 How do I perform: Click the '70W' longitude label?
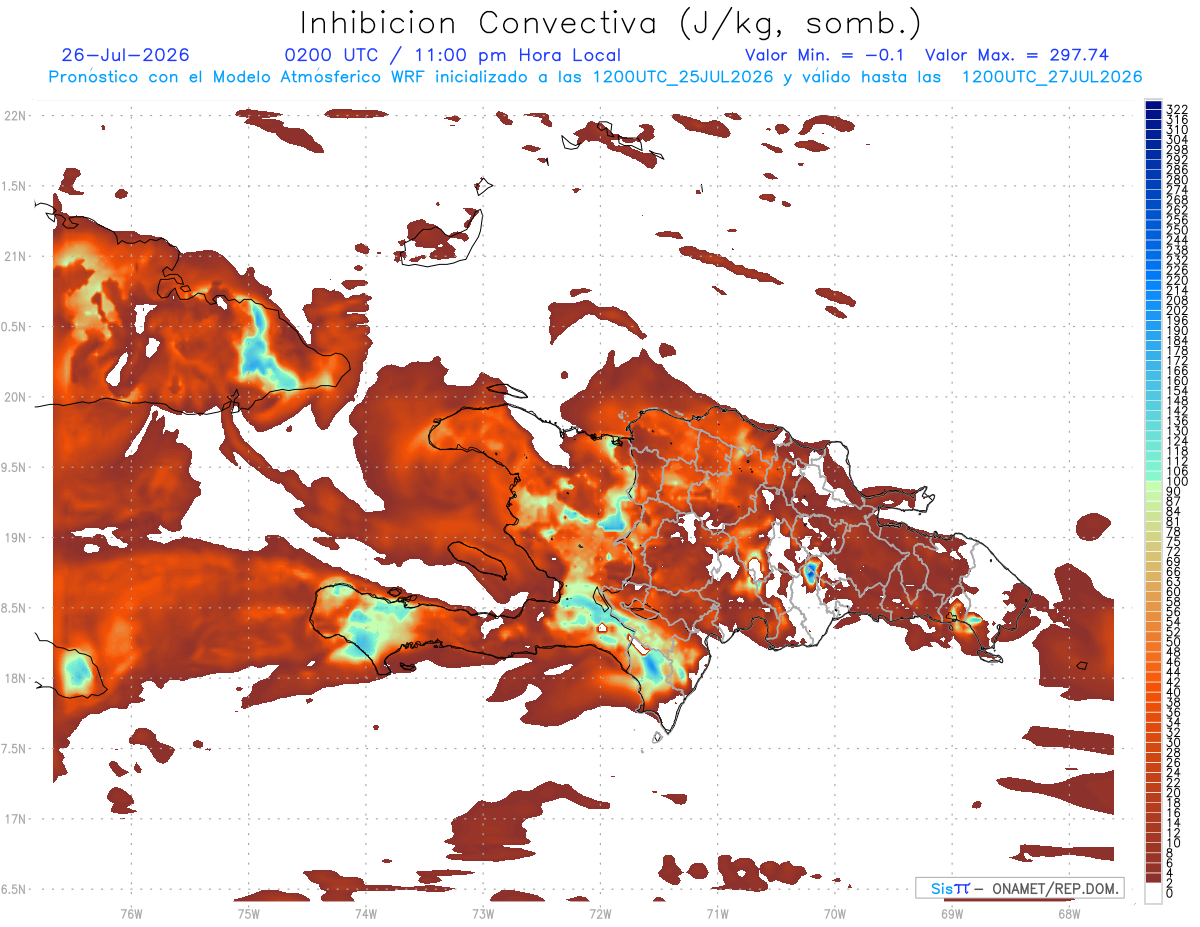coord(835,913)
